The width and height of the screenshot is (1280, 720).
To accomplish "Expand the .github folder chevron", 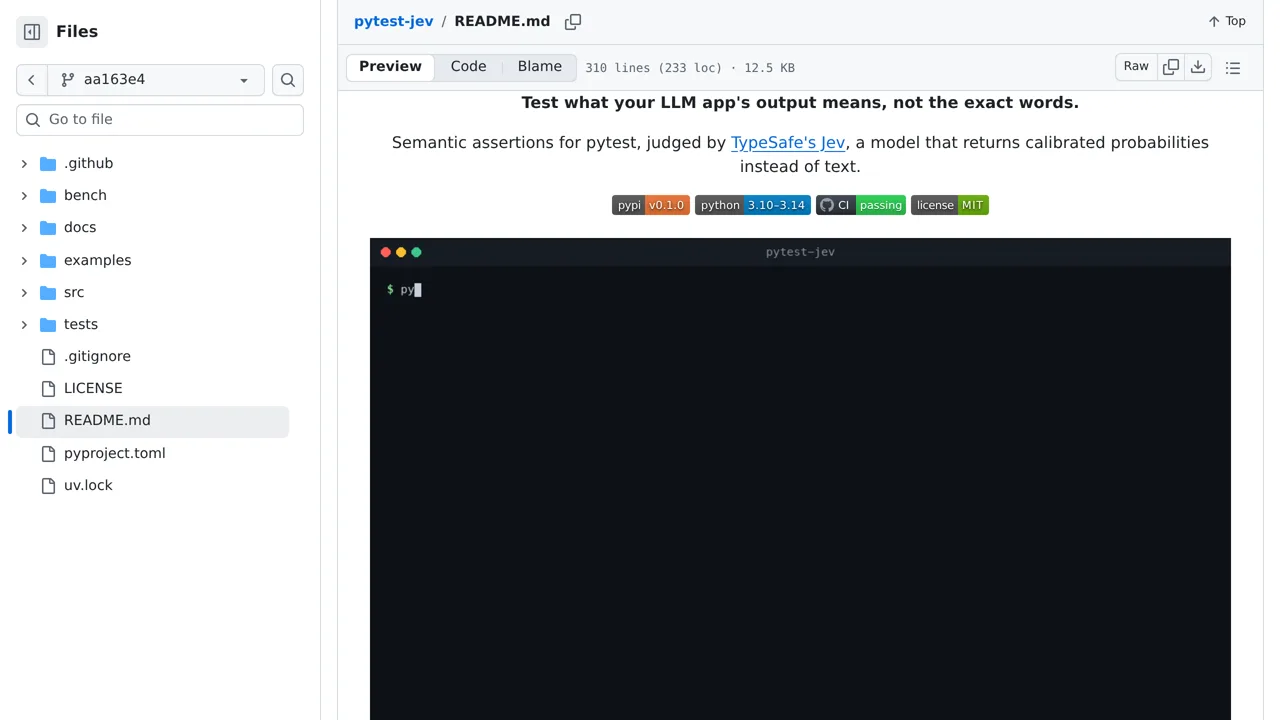I will click(24, 163).
